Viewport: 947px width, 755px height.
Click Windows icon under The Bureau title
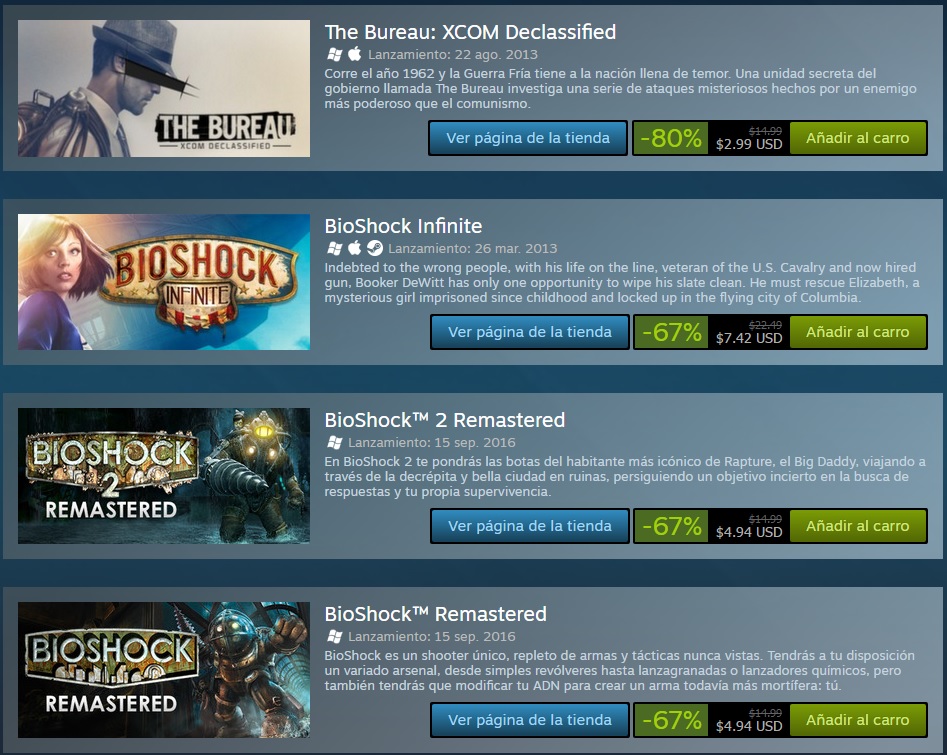334,54
